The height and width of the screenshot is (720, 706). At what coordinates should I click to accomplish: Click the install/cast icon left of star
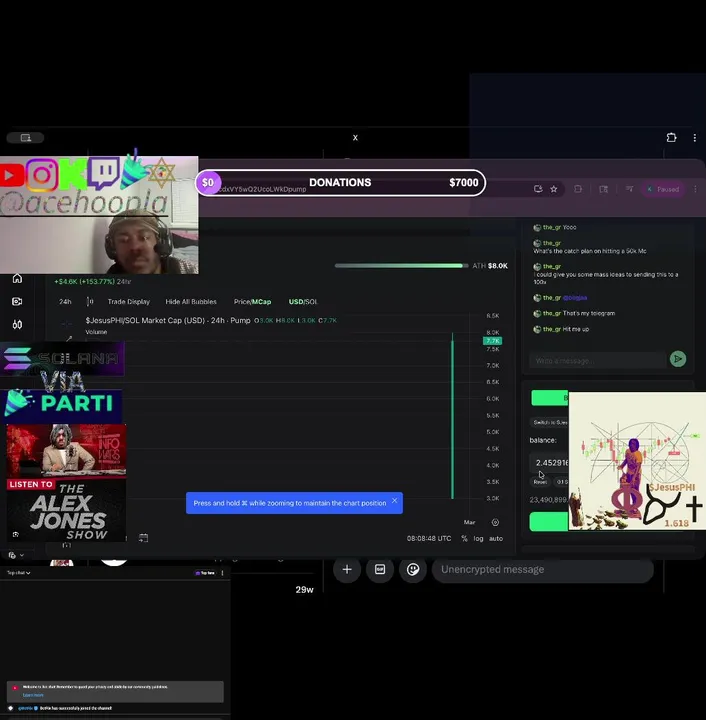click(538, 189)
